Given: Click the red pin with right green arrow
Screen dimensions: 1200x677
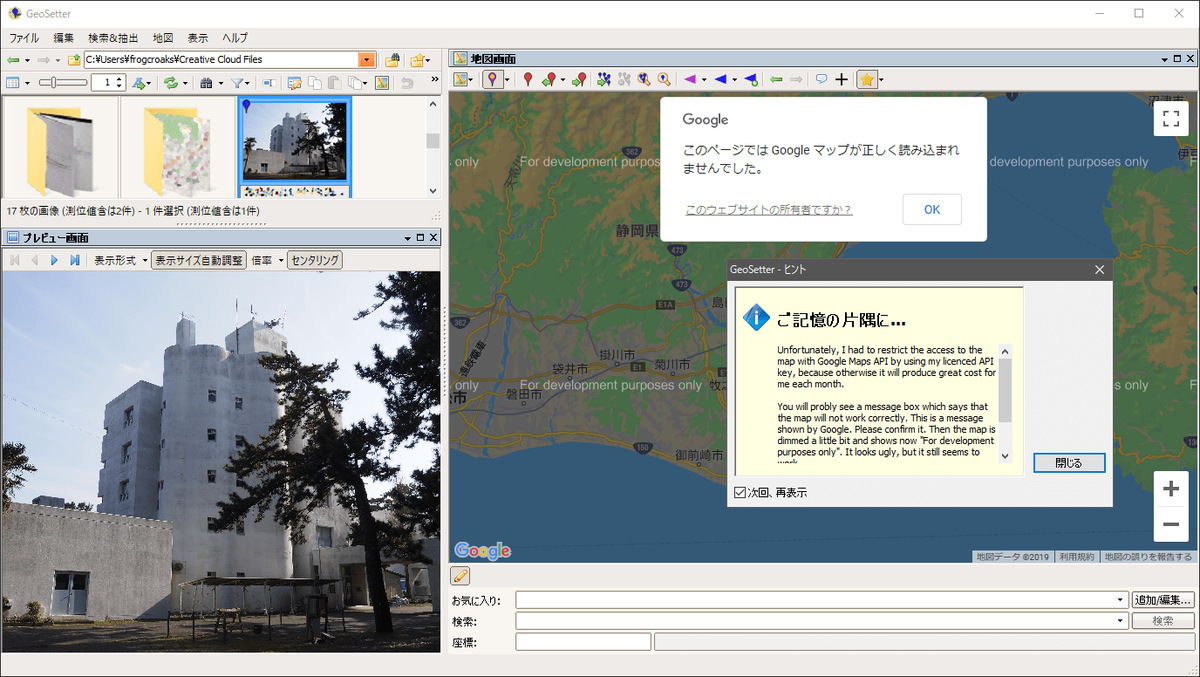Looking at the screenshot, I should pos(580,79).
